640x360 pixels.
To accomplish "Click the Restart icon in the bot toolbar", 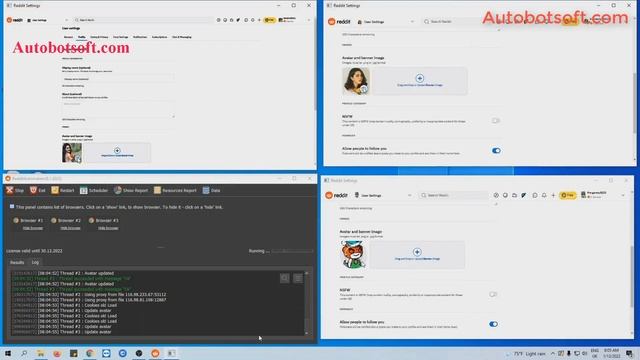I will (55, 190).
